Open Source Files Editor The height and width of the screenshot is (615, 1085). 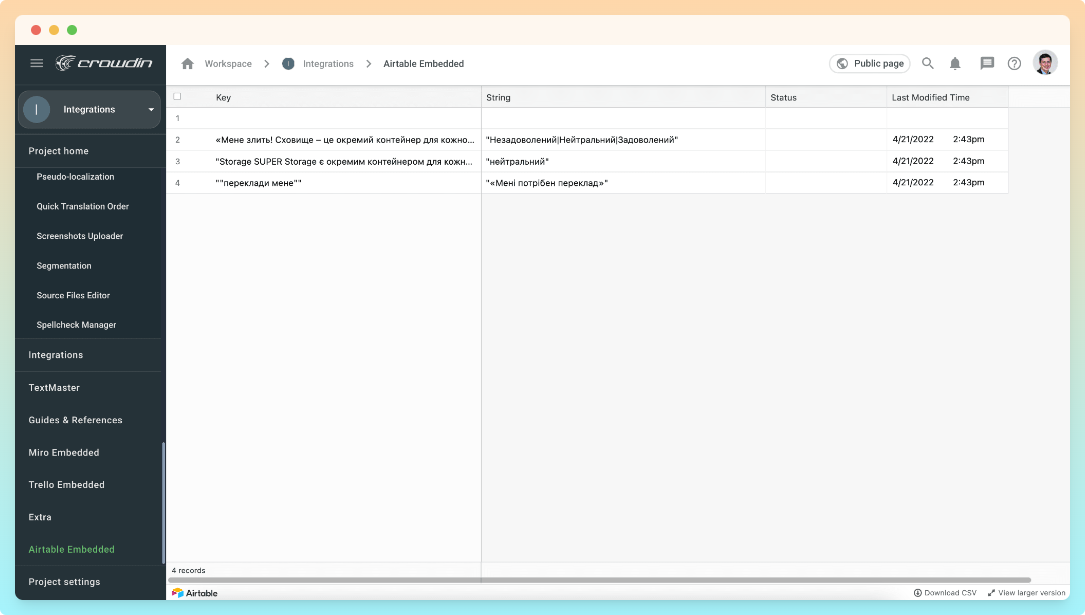[x=73, y=295]
